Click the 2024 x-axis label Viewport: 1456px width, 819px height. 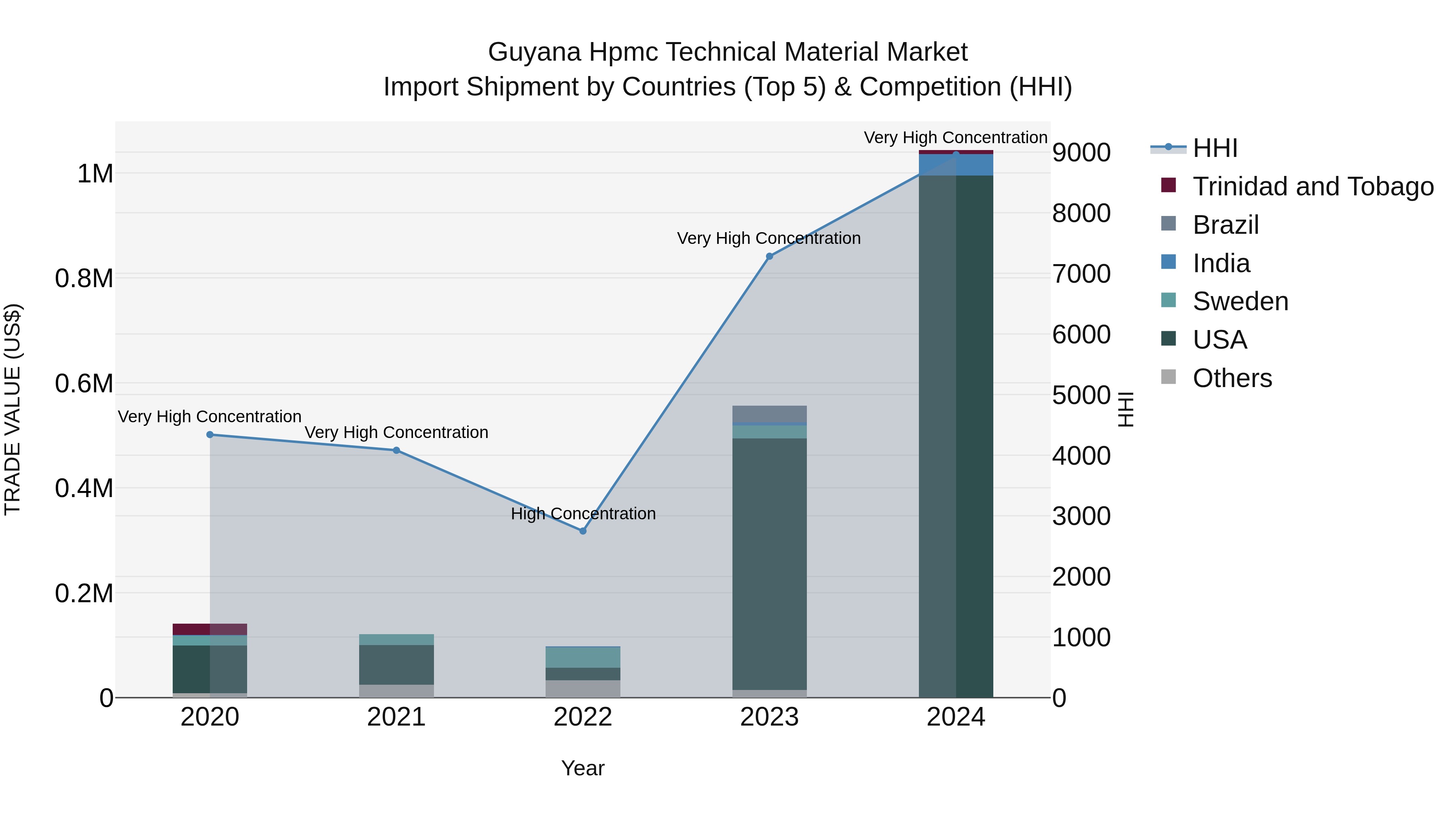956,717
